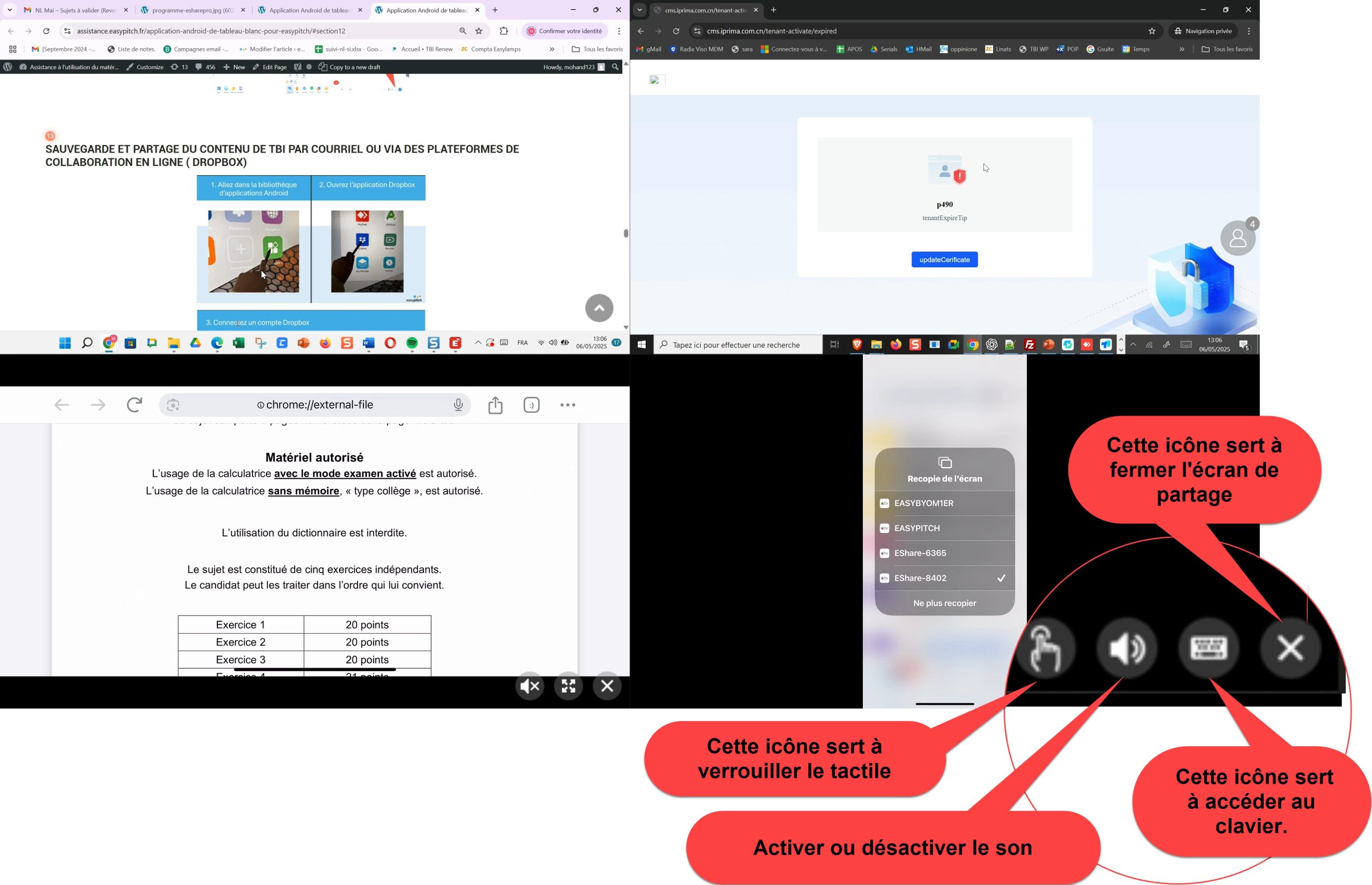Image resolution: width=1372 pixels, height=885 pixels.
Task: Close the mirrored screen with the small X
Action: (x=608, y=686)
